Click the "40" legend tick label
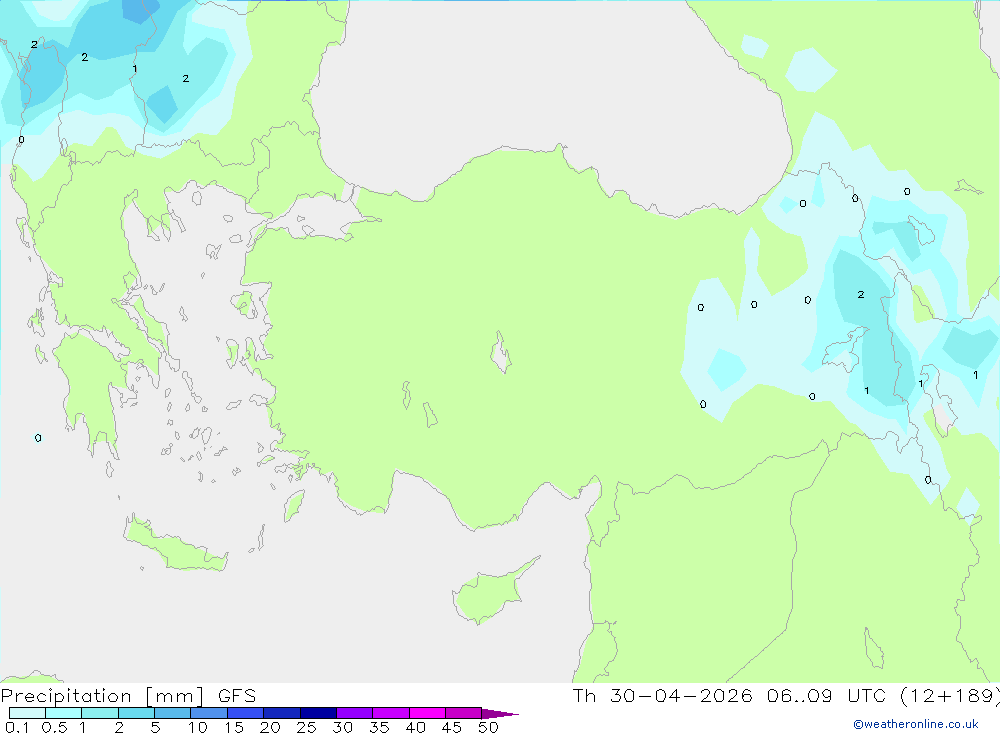 click(416, 727)
